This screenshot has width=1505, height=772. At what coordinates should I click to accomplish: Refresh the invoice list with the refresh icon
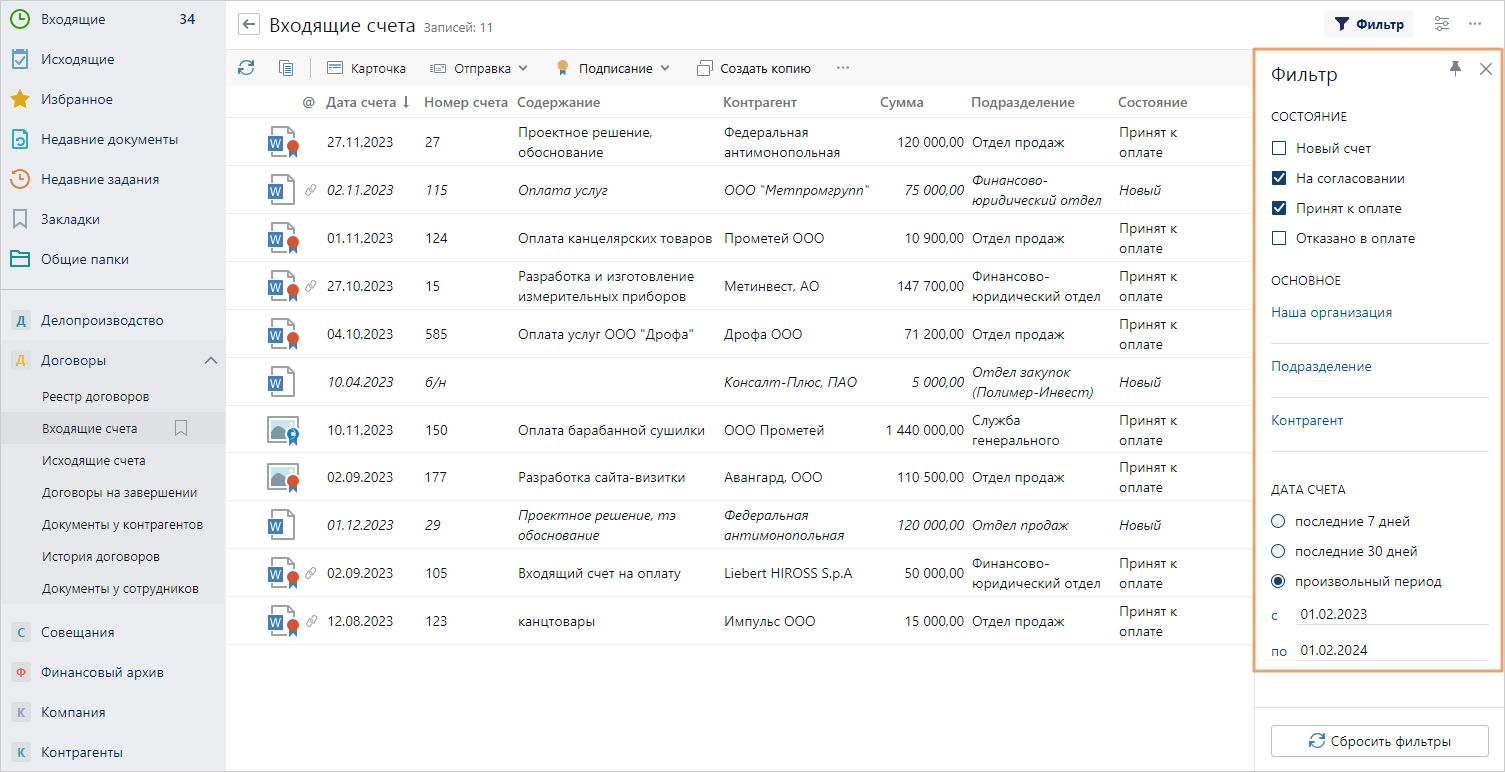click(246, 68)
